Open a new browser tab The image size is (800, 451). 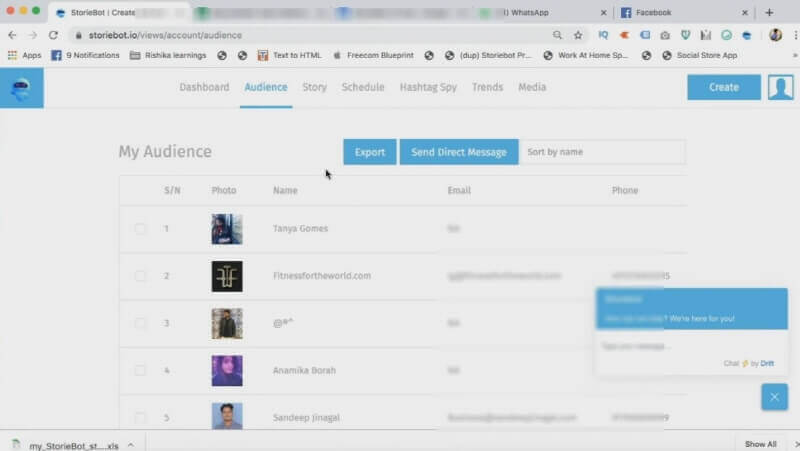pos(769,12)
